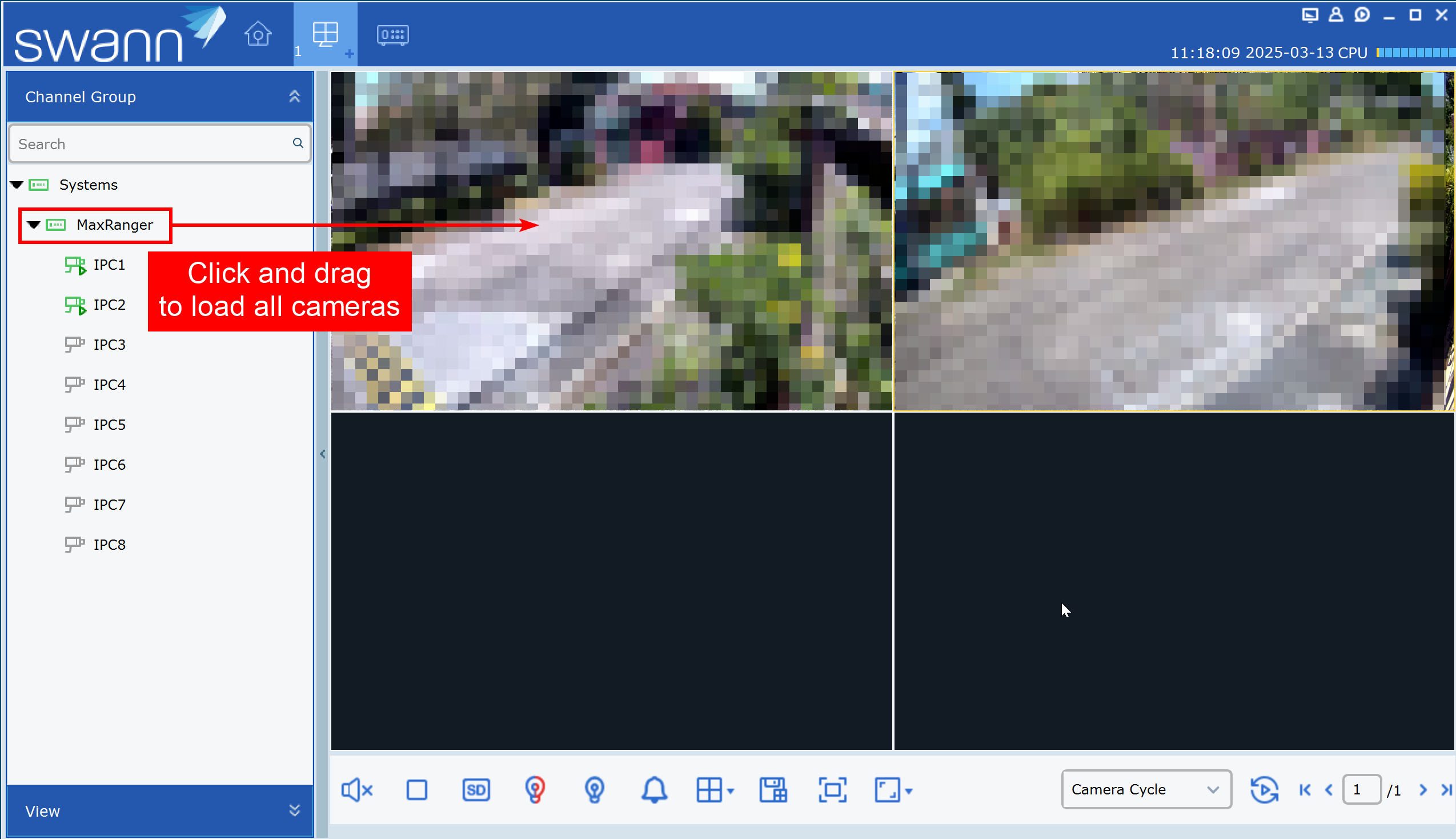
Task: Toggle the muted speaker icon
Action: (357, 790)
